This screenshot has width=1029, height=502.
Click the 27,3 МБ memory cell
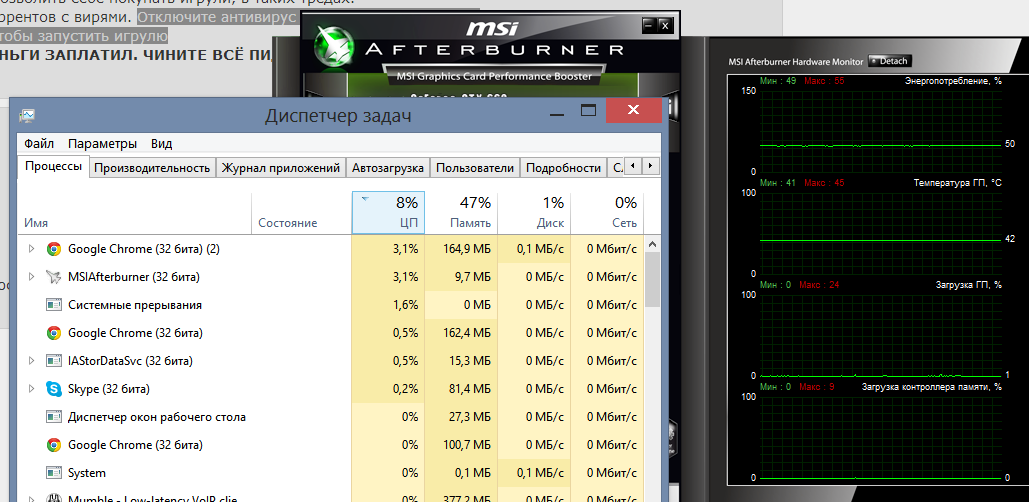coord(461,417)
